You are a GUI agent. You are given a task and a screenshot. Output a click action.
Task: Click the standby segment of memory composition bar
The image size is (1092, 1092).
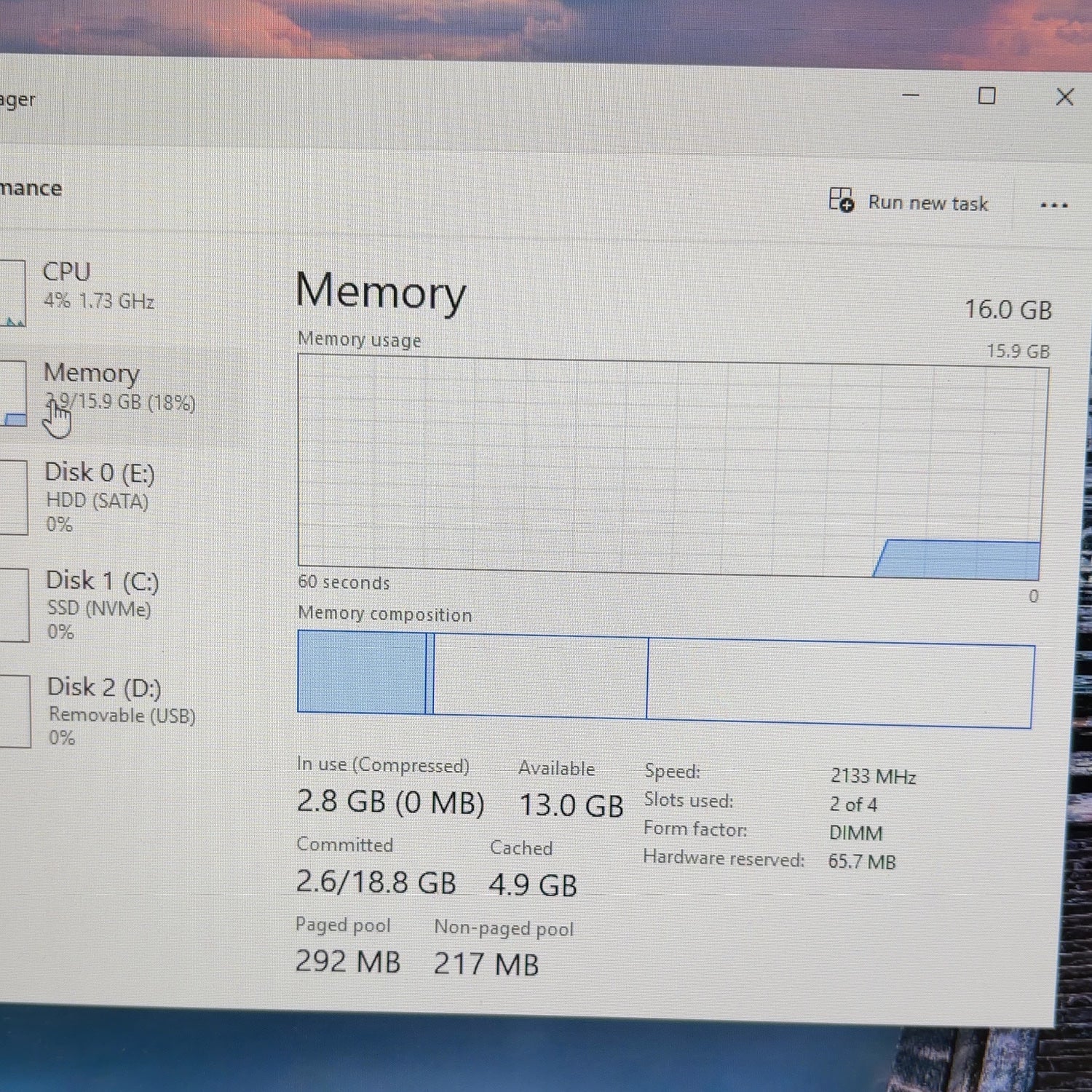click(540, 676)
